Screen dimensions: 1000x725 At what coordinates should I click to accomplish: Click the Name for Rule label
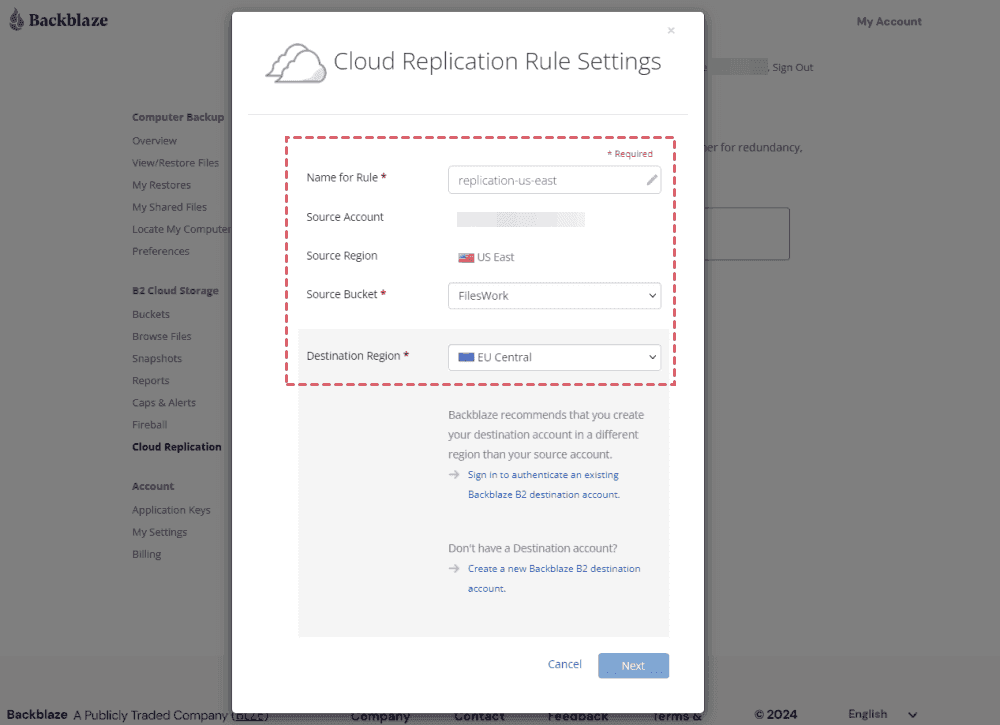point(346,177)
